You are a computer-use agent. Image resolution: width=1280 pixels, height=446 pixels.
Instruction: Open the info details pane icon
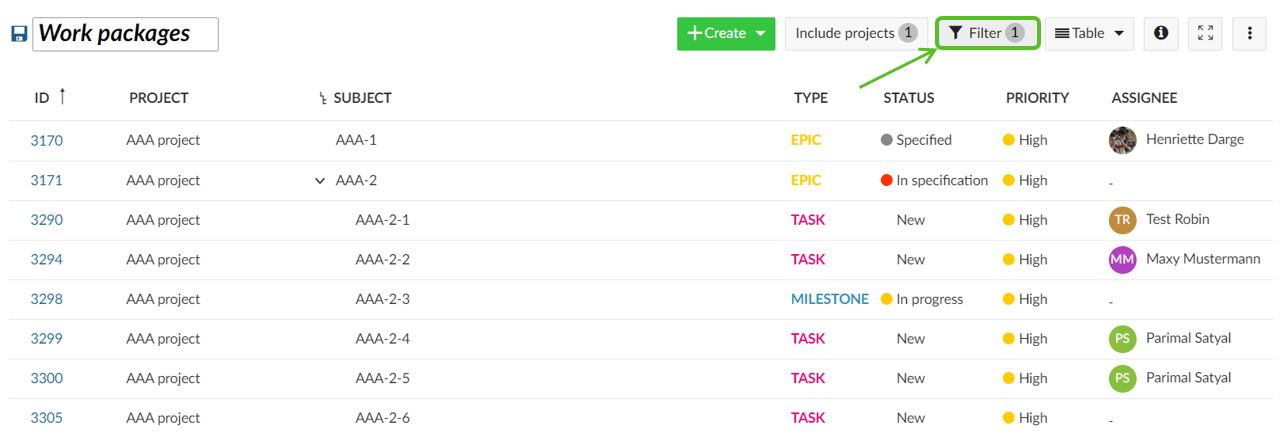1161,33
